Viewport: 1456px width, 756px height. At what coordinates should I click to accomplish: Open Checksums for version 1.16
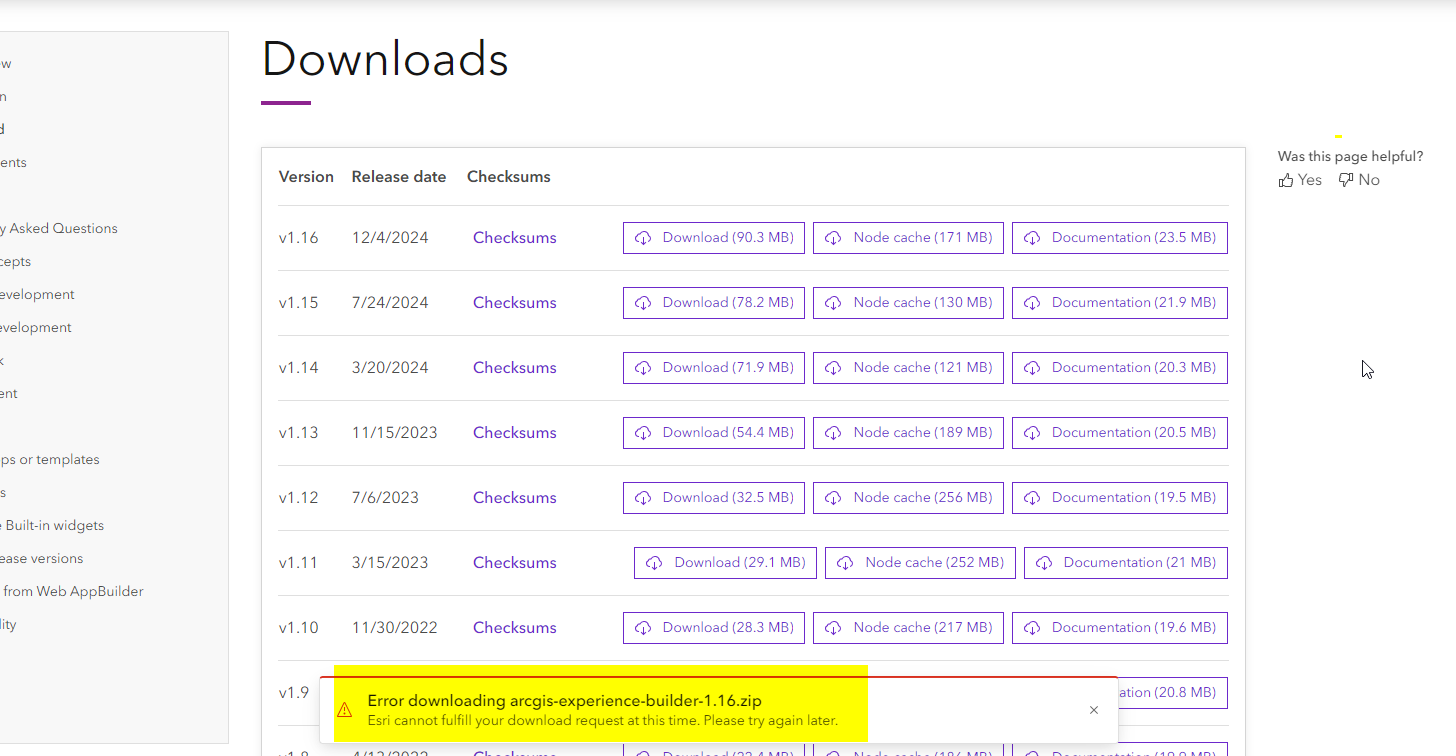[x=514, y=237]
